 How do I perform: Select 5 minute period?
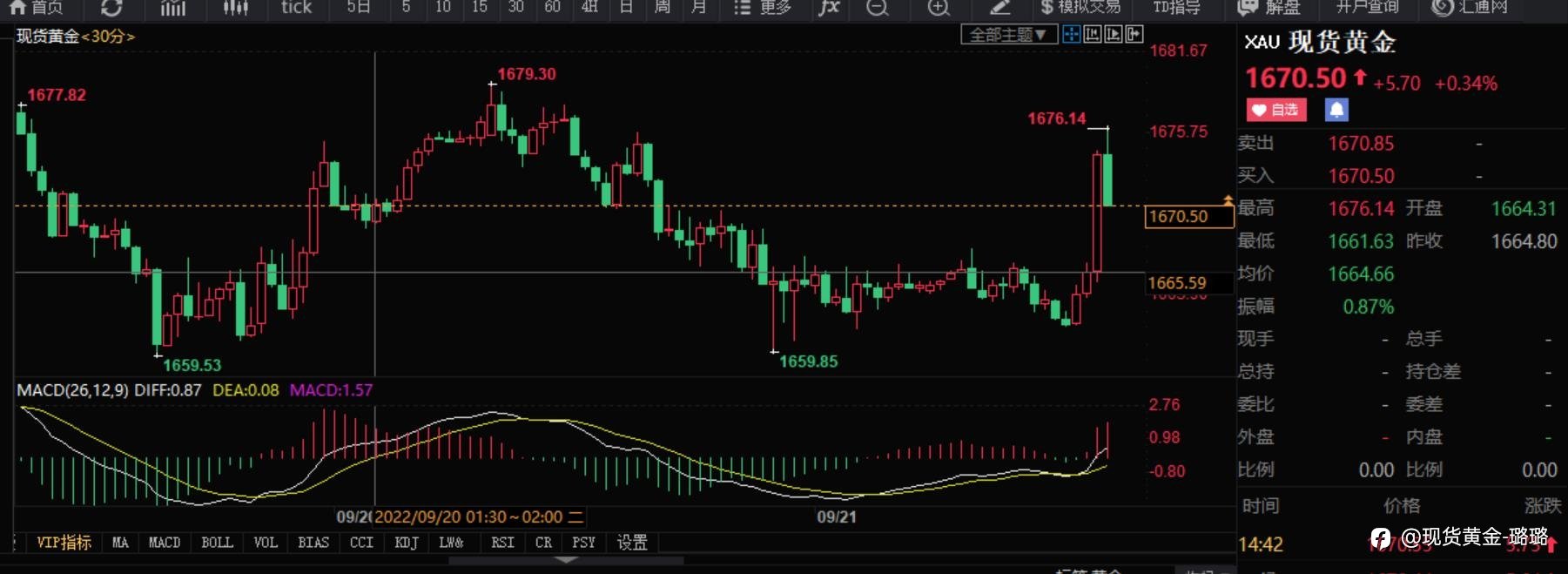407,7
